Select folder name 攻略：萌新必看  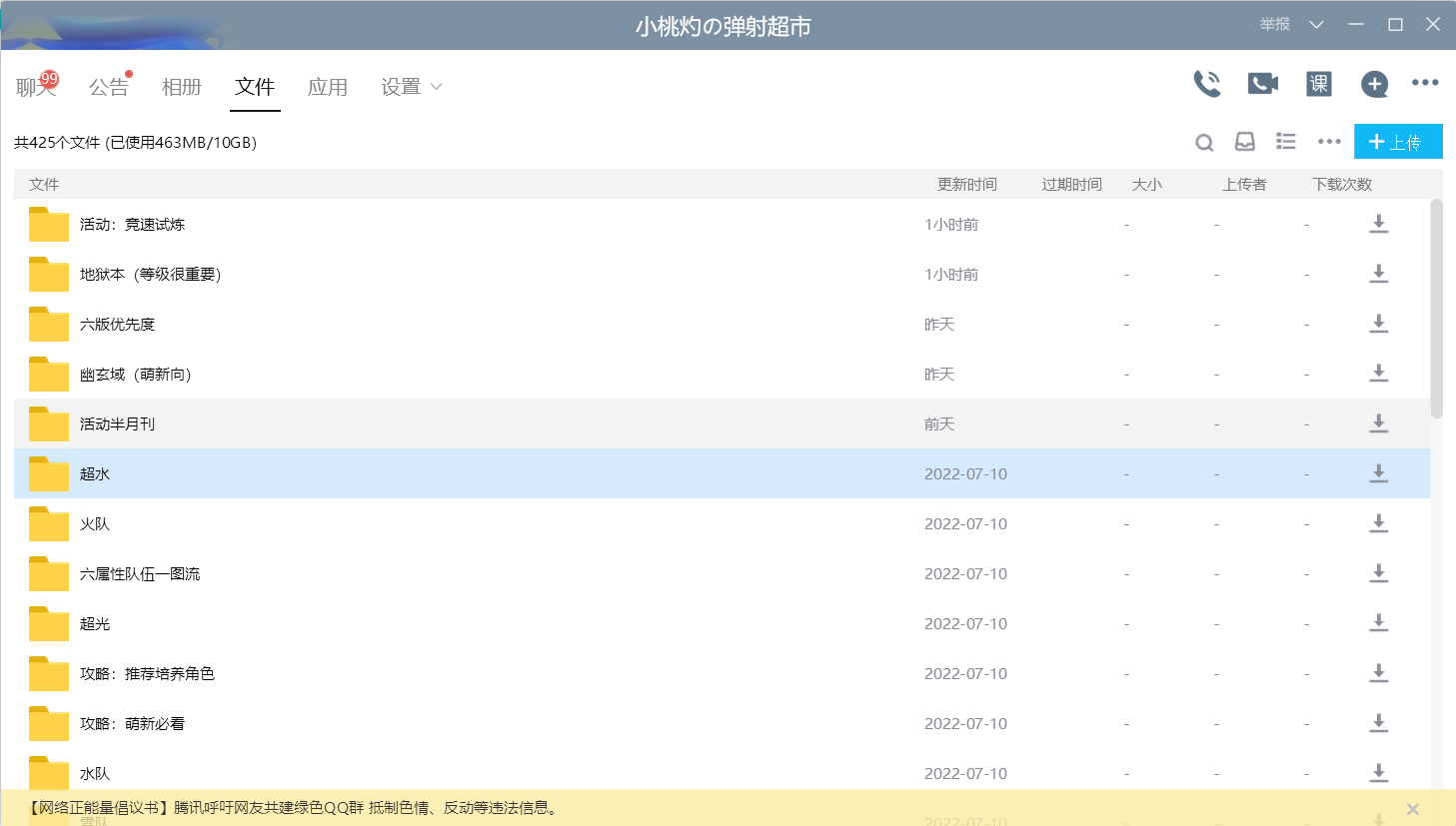pyautogui.click(x=132, y=723)
